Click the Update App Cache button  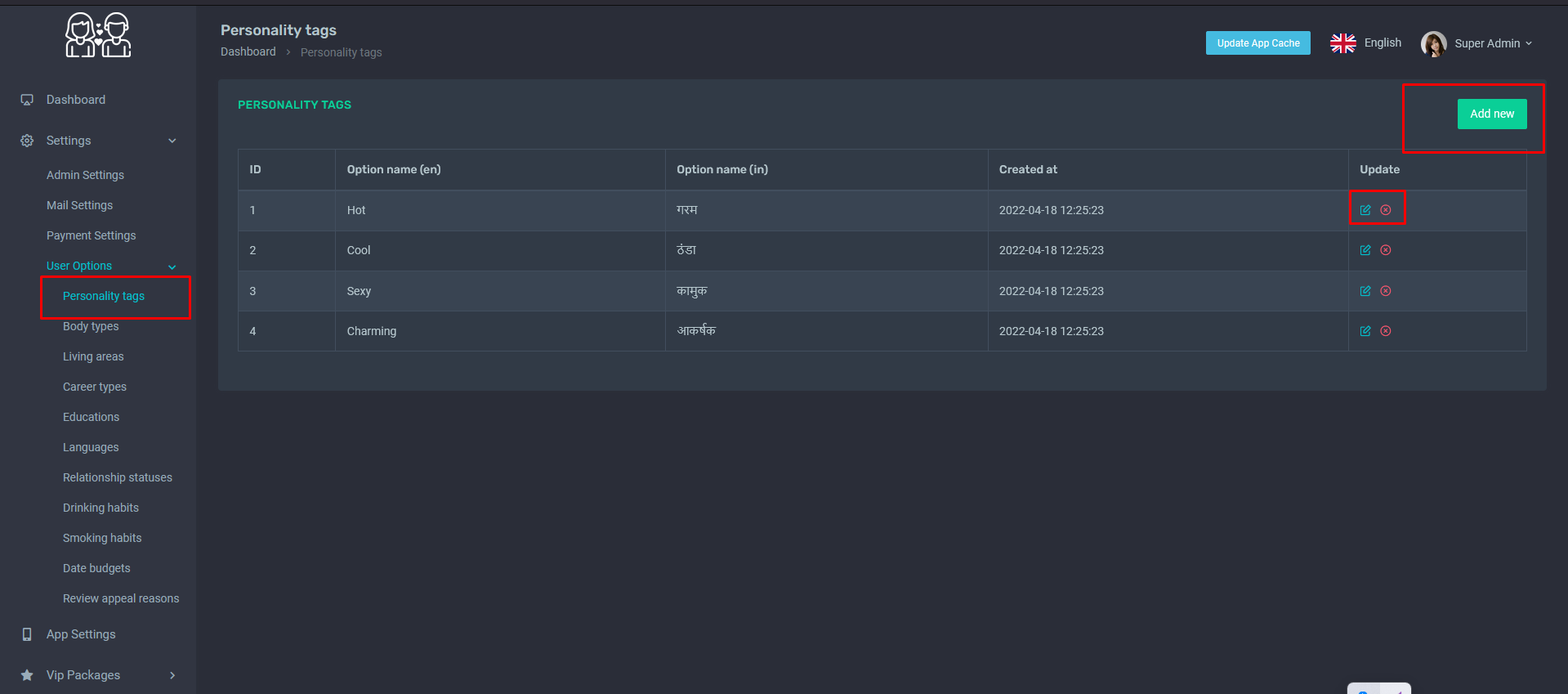click(x=1258, y=43)
